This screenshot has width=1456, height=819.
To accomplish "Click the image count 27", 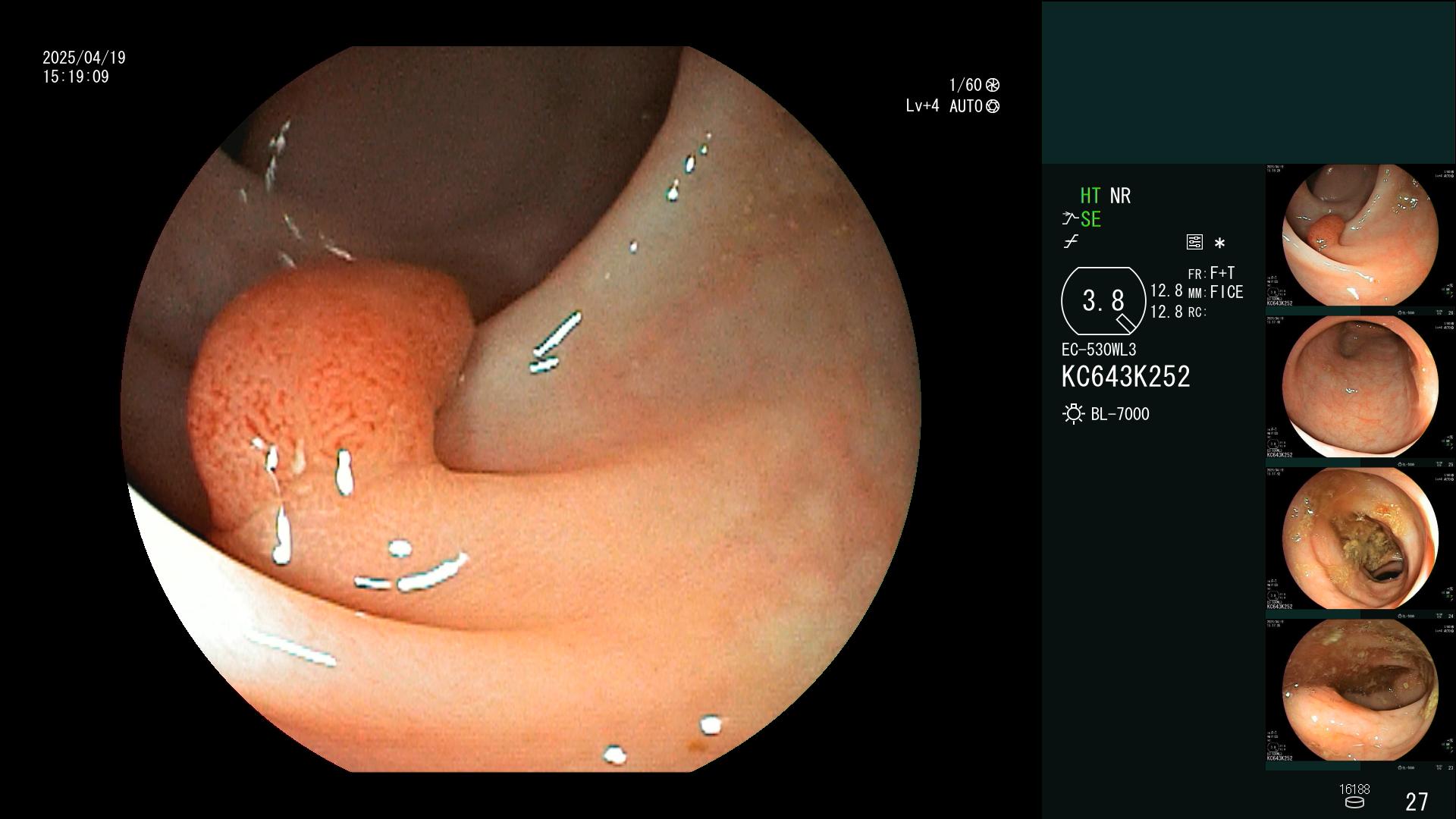I will click(1417, 802).
